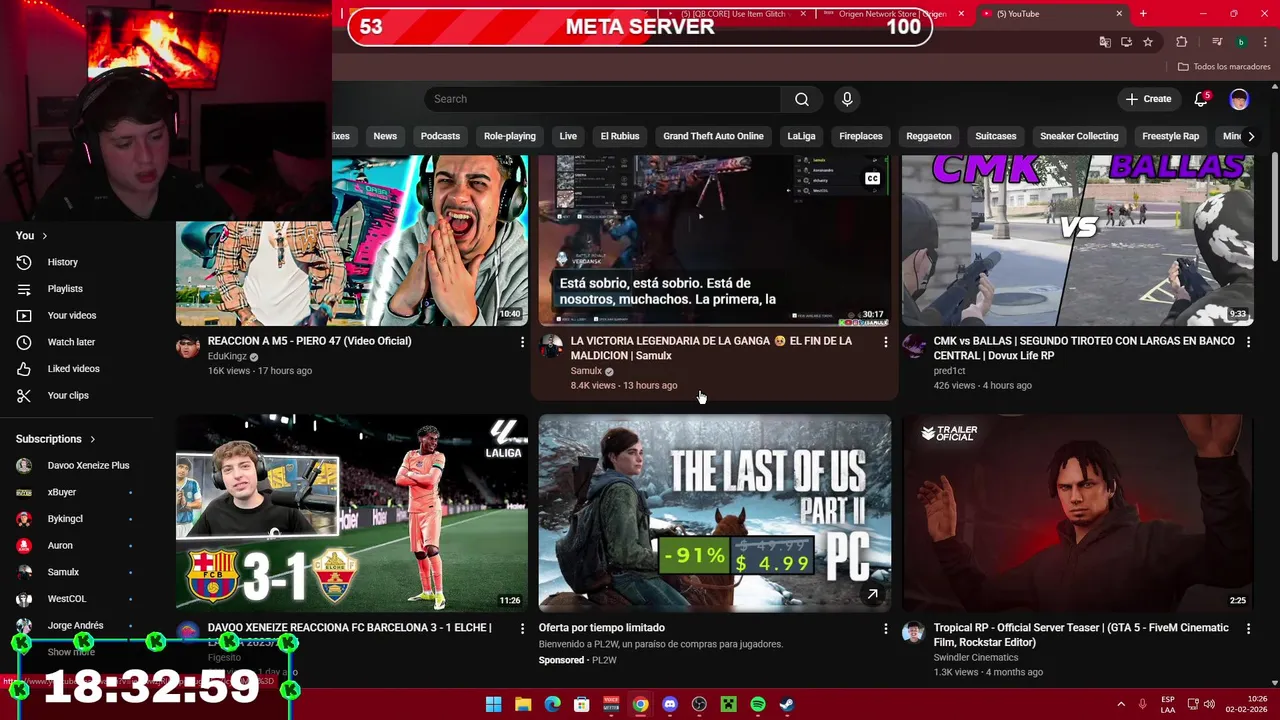The height and width of the screenshot is (720, 1280).
Task: Open EduKingz channel link
Action: (227, 356)
